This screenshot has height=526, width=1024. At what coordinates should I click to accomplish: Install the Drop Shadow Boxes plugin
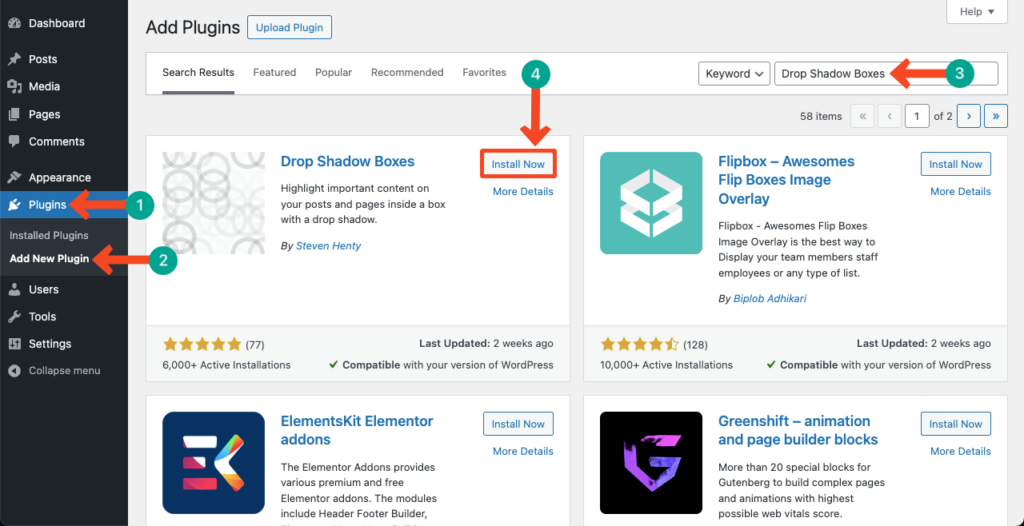click(518, 164)
